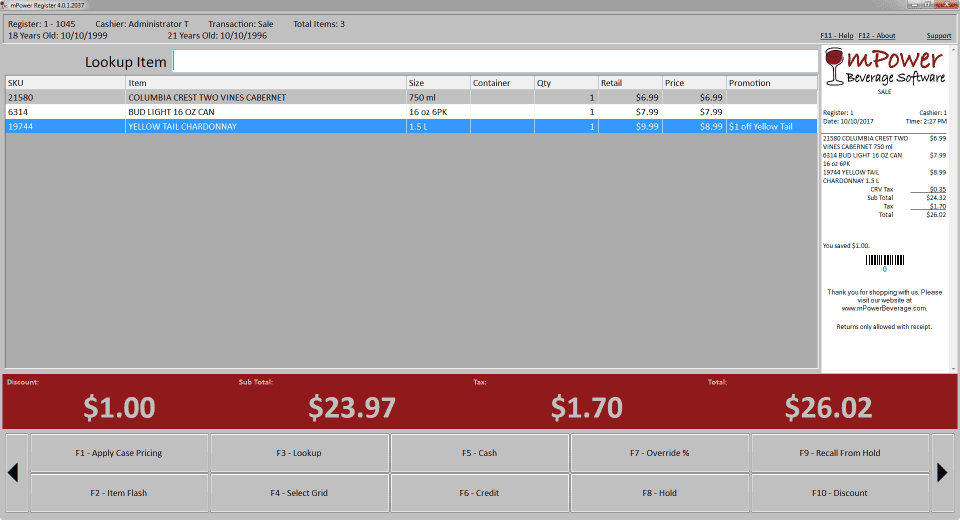Open F3 - Lookup
960x520 pixels.
[x=299, y=453]
